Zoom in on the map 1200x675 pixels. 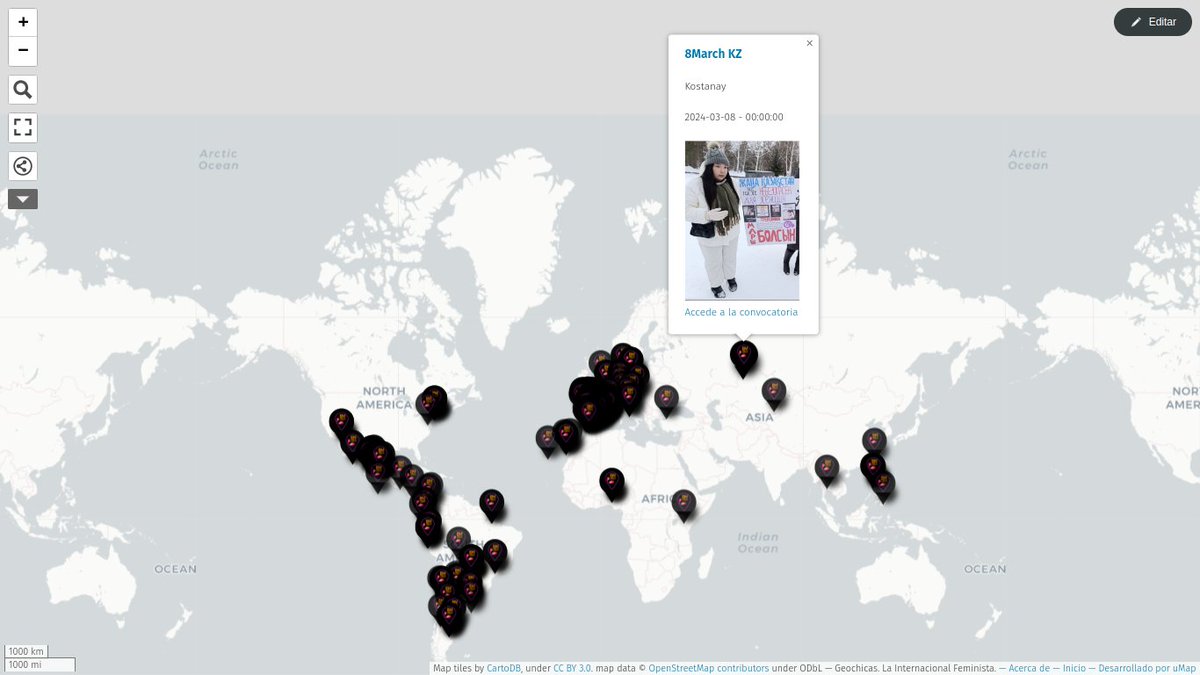22,22
